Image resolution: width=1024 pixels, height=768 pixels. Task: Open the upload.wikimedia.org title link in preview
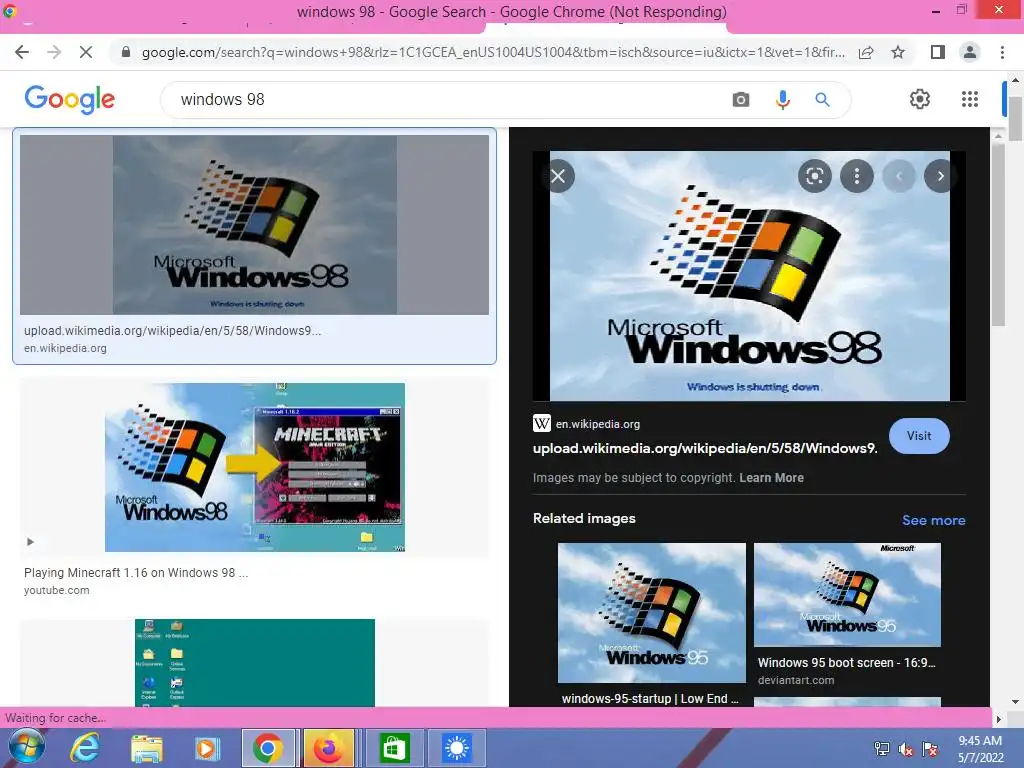tap(705, 448)
